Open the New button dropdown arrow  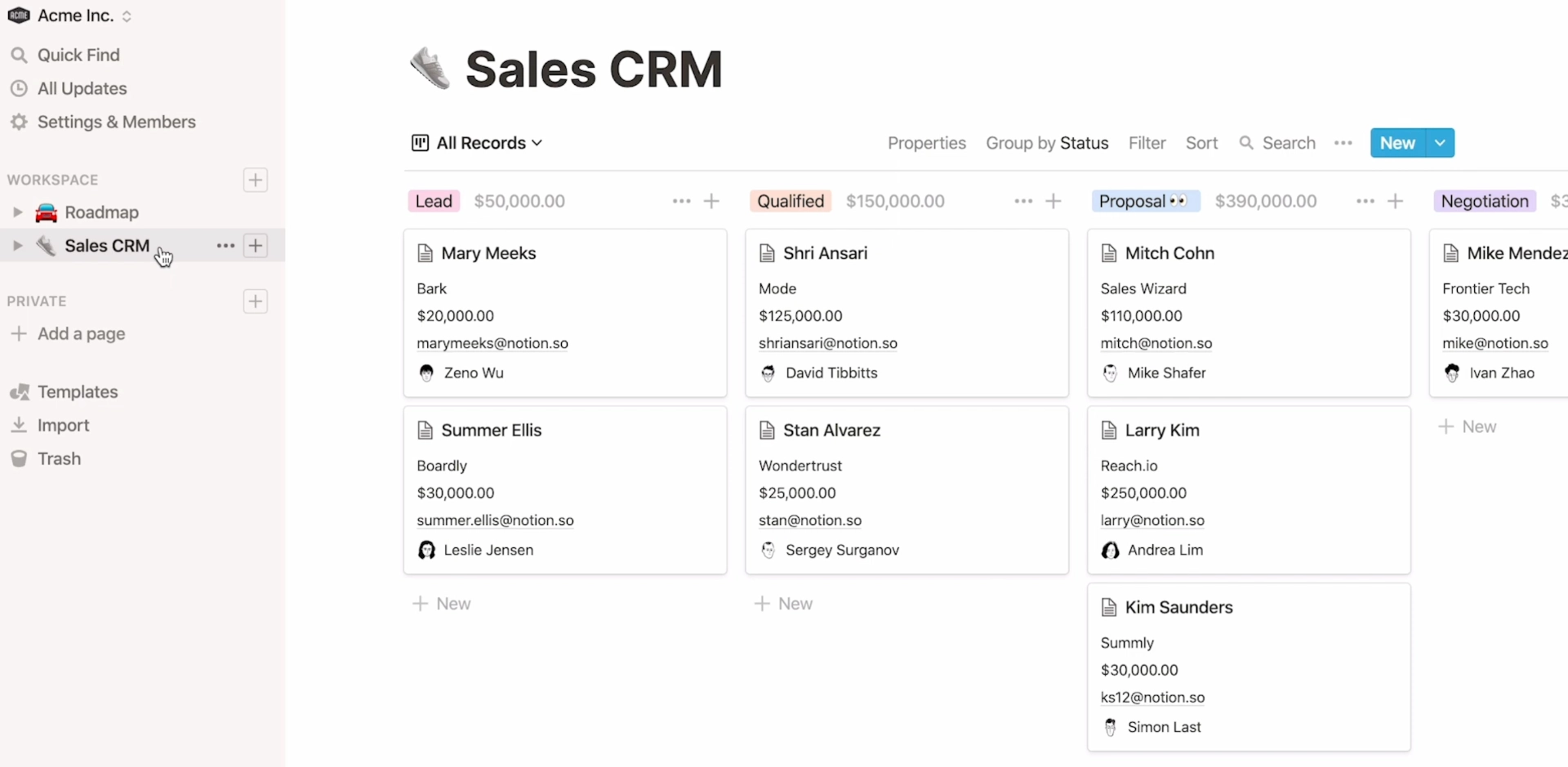pos(1440,143)
